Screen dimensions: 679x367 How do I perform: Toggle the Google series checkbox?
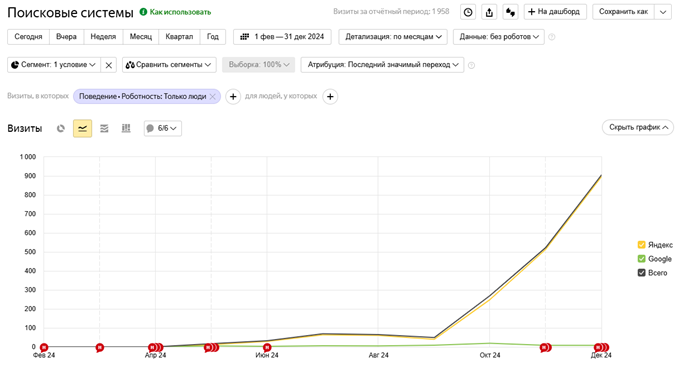click(x=642, y=259)
